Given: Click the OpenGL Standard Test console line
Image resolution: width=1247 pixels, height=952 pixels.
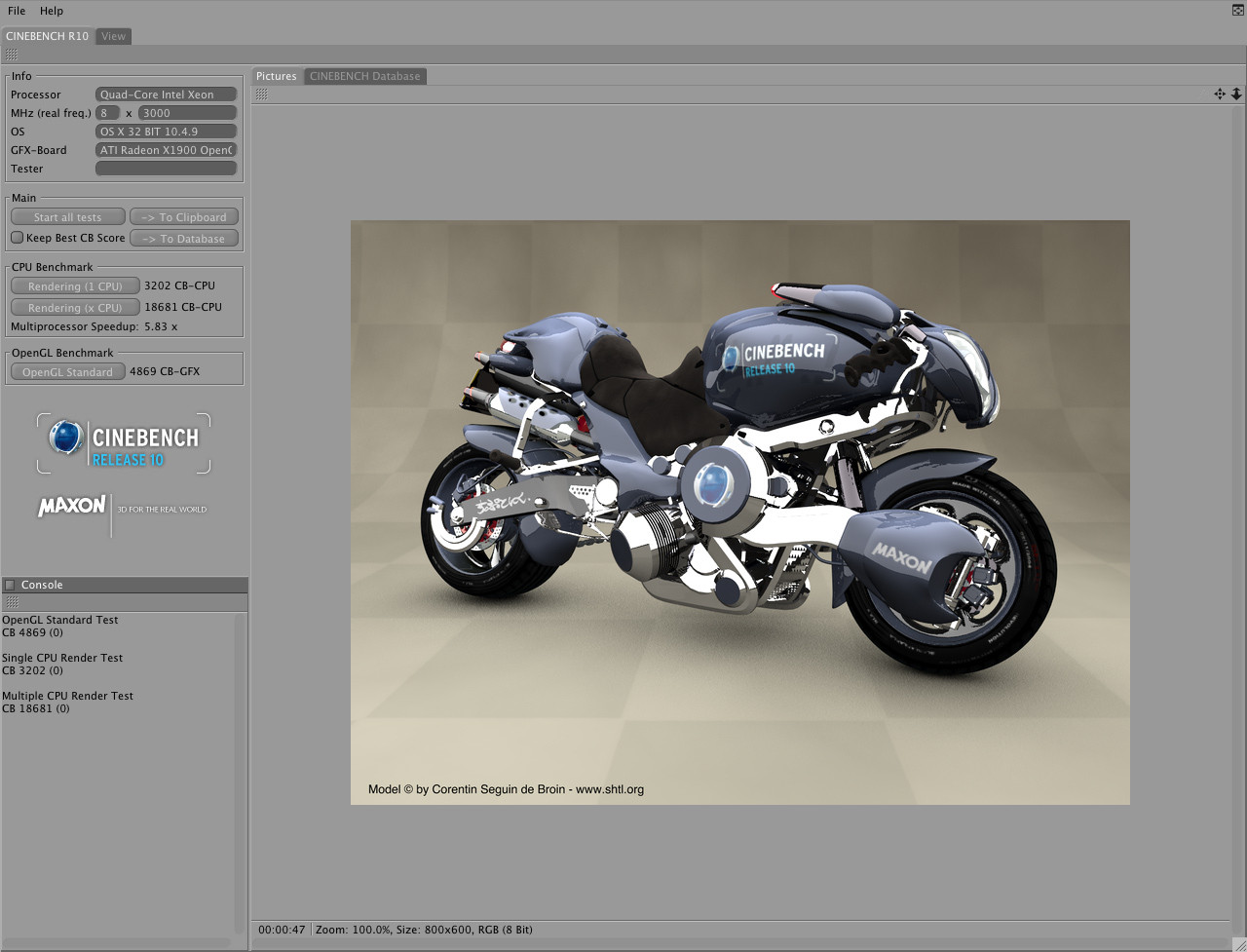Looking at the screenshot, I should point(60,620).
